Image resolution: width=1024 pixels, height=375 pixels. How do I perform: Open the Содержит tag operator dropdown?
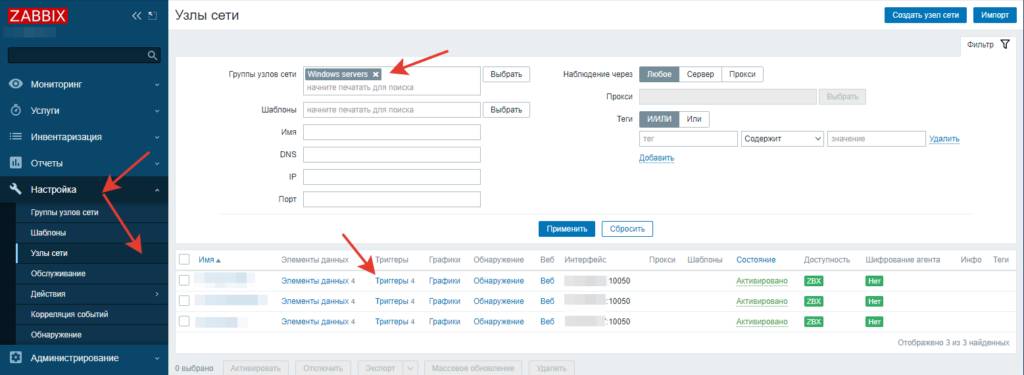pyautogui.click(x=782, y=139)
